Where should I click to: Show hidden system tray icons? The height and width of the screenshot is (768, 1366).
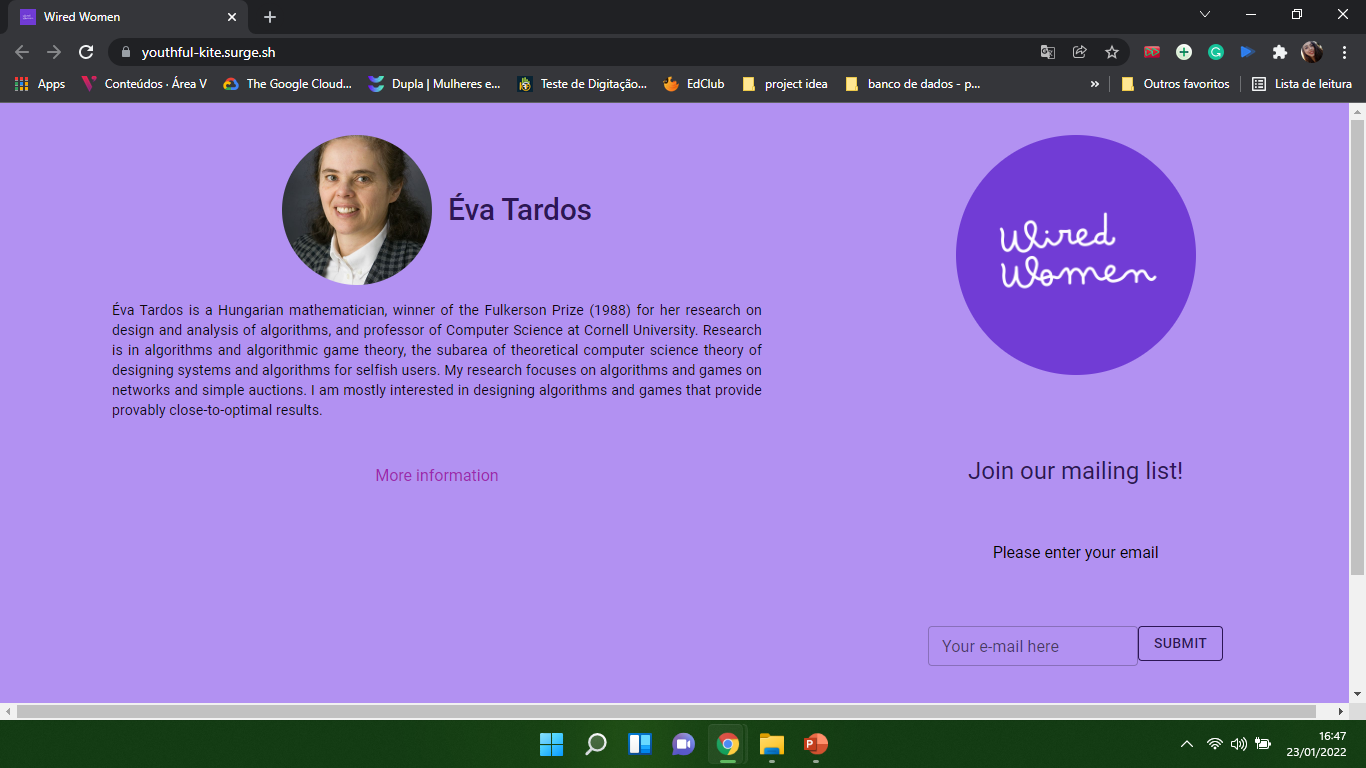pos(1187,744)
